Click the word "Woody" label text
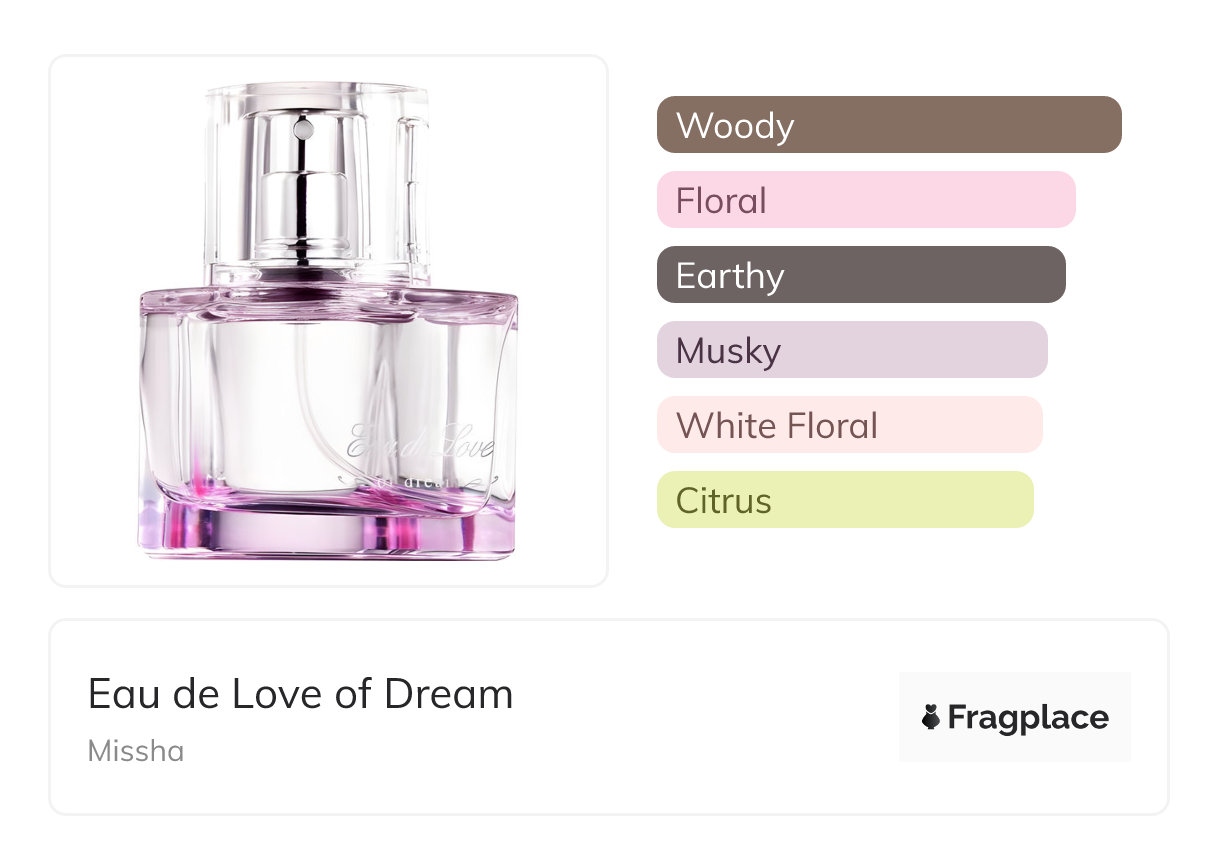 735,126
